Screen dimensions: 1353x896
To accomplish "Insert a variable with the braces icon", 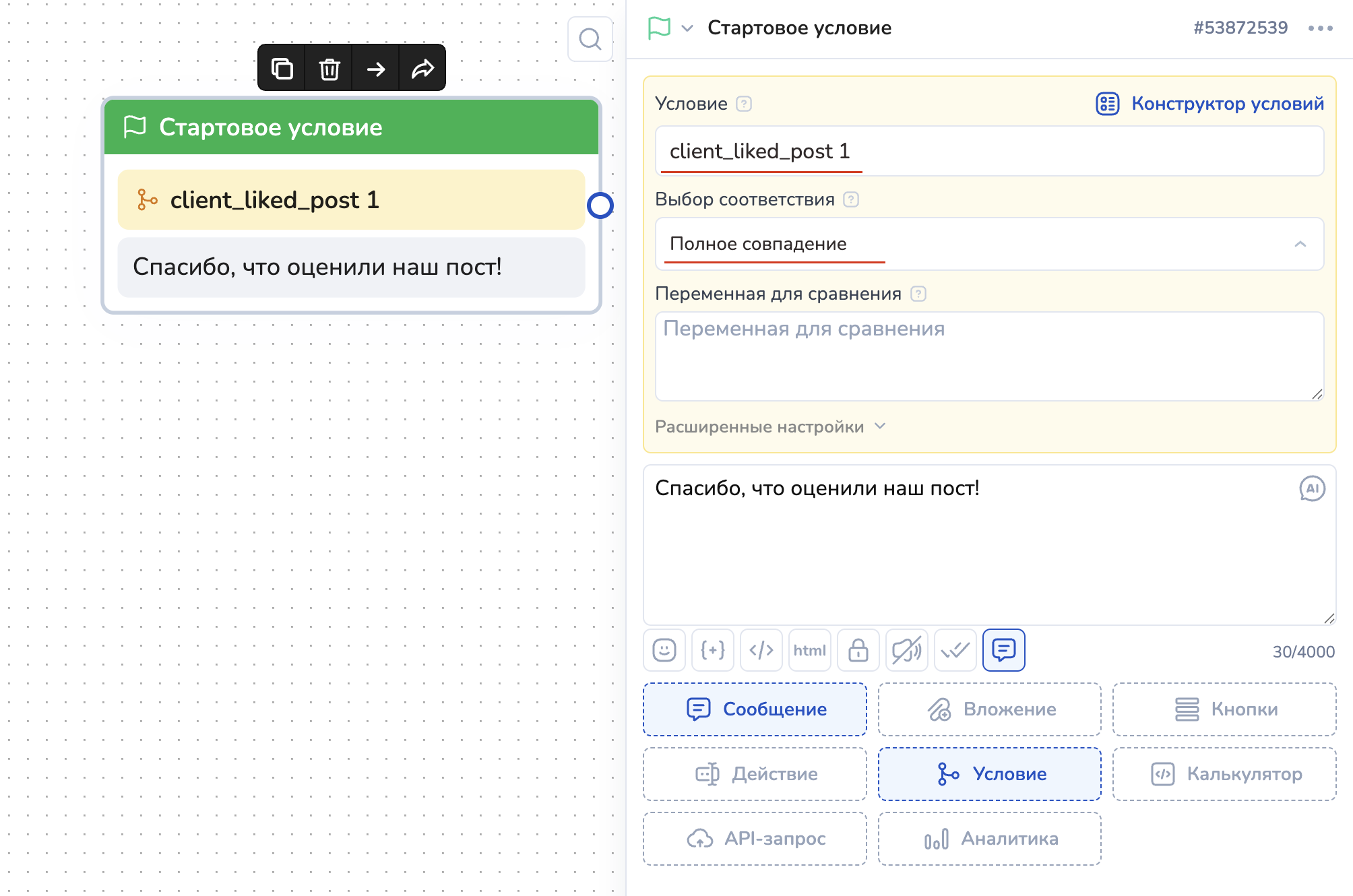I will [712, 650].
